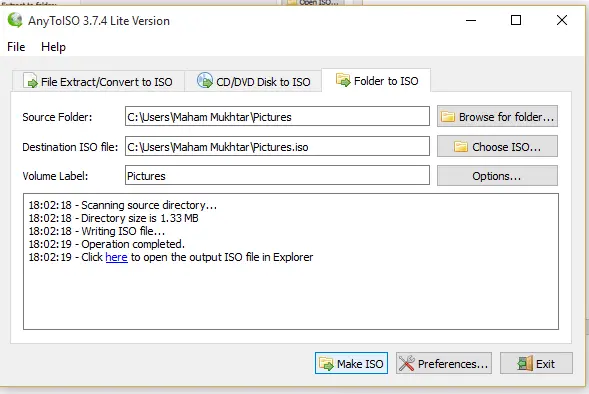The width and height of the screenshot is (589, 394).
Task: Open the File menu
Action: pos(16,47)
